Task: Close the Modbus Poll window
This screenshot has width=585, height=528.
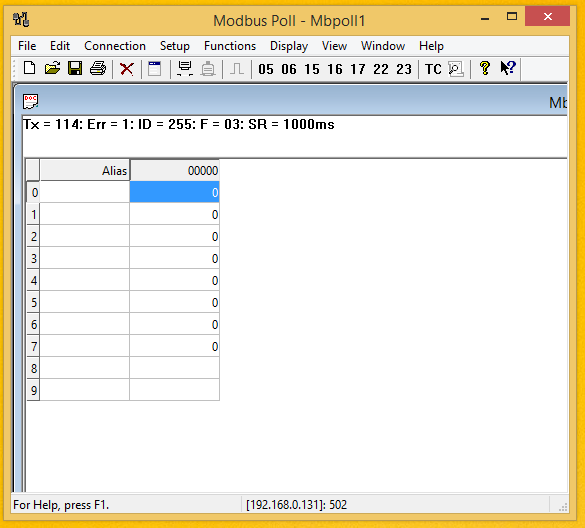Action: pyautogui.click(x=547, y=16)
